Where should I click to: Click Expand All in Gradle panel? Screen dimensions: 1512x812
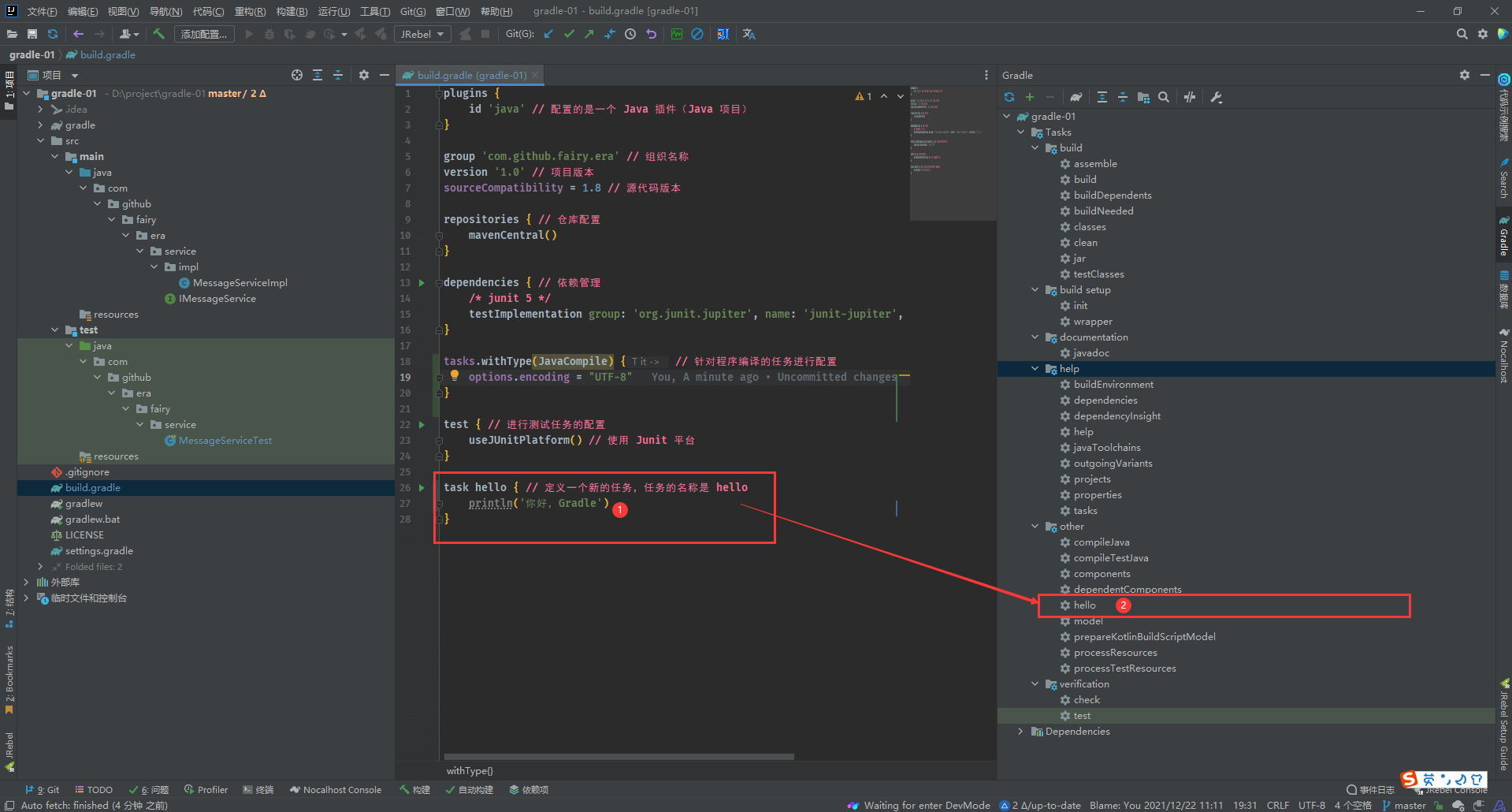pos(1101,97)
